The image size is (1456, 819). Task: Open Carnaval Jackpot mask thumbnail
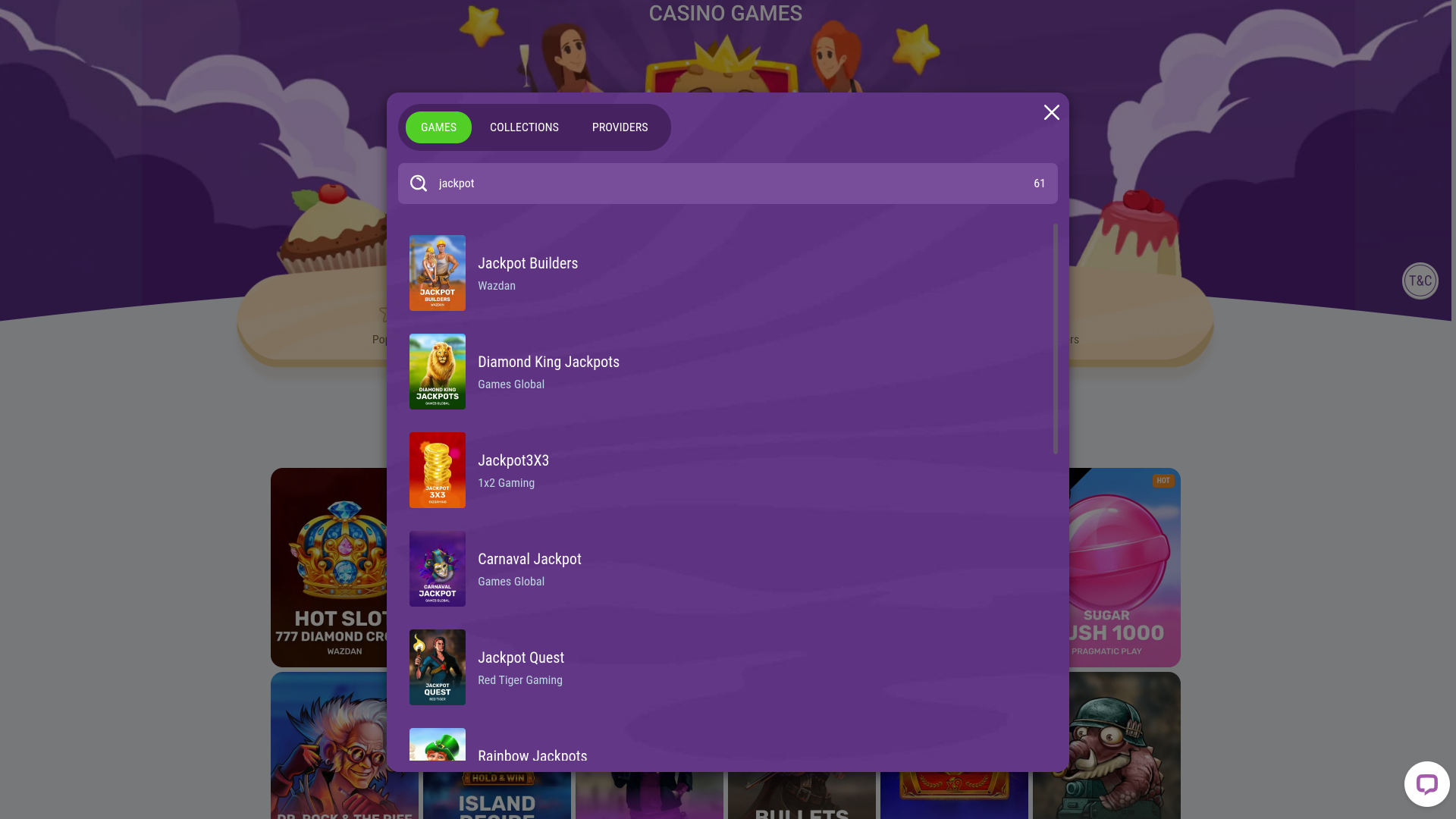point(438,569)
